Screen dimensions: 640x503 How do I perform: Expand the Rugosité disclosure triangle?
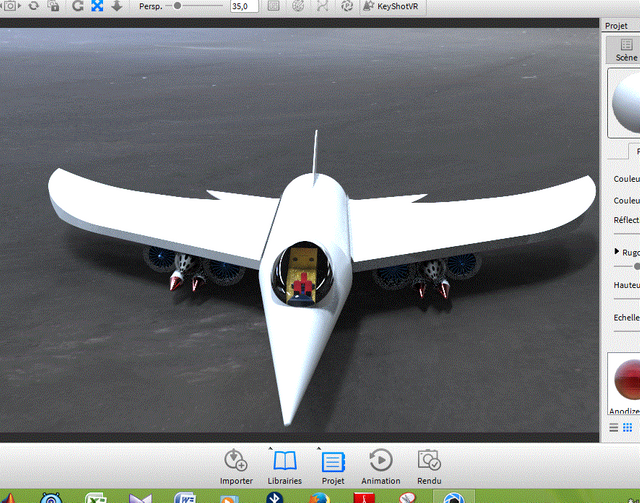(x=616, y=251)
